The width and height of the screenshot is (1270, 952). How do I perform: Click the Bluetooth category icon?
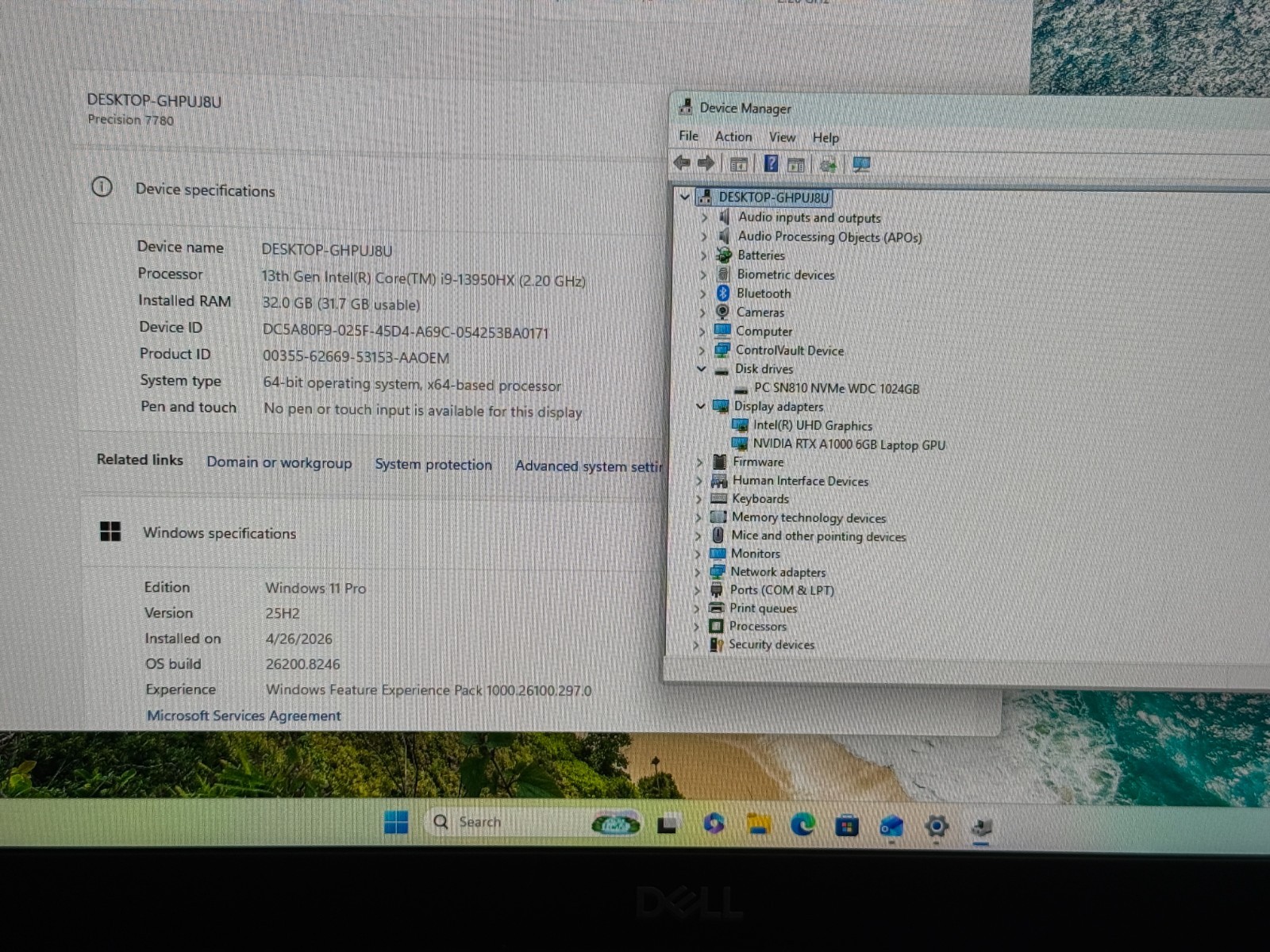click(722, 293)
